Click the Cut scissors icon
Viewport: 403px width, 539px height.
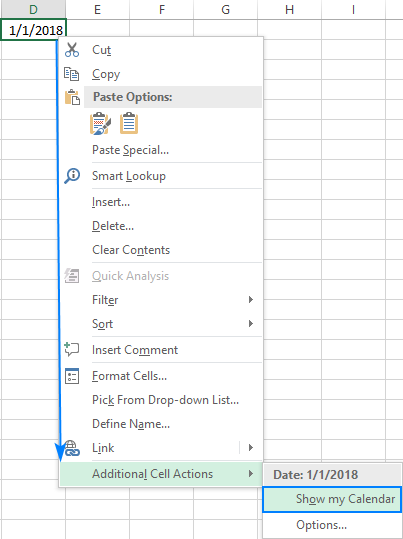[72, 50]
